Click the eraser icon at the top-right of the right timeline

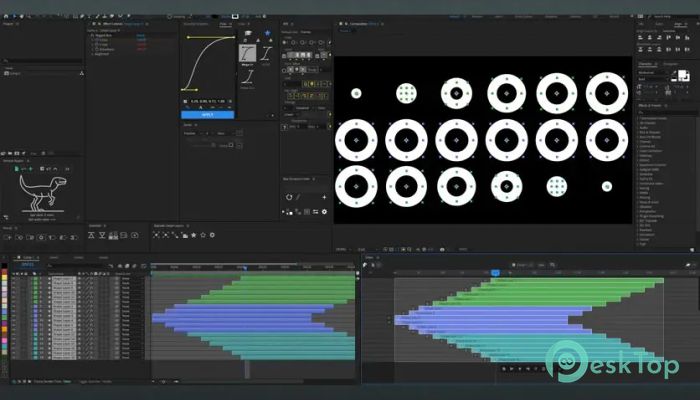tap(688, 265)
